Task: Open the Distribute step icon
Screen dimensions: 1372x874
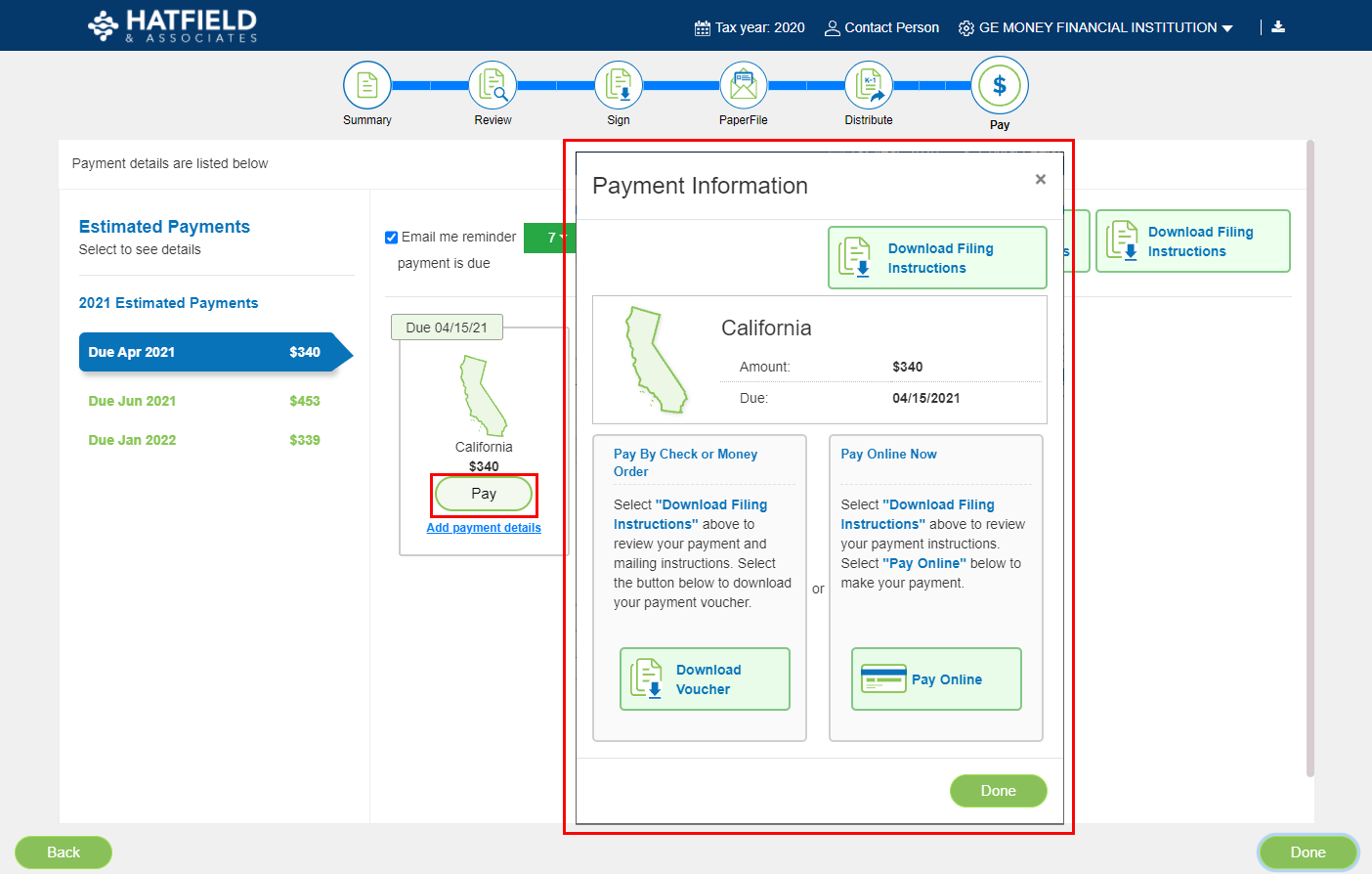Action: [x=869, y=86]
